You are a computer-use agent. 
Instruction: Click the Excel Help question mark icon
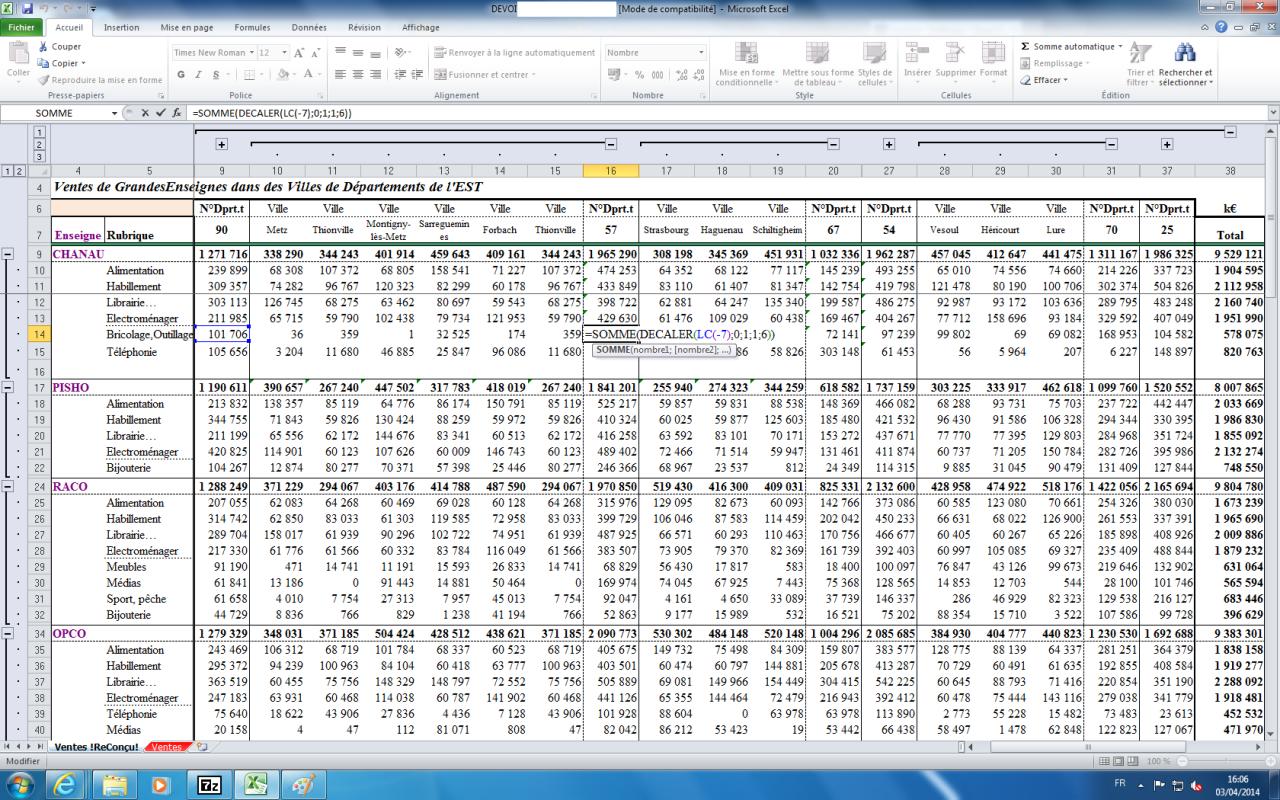click(x=1223, y=27)
